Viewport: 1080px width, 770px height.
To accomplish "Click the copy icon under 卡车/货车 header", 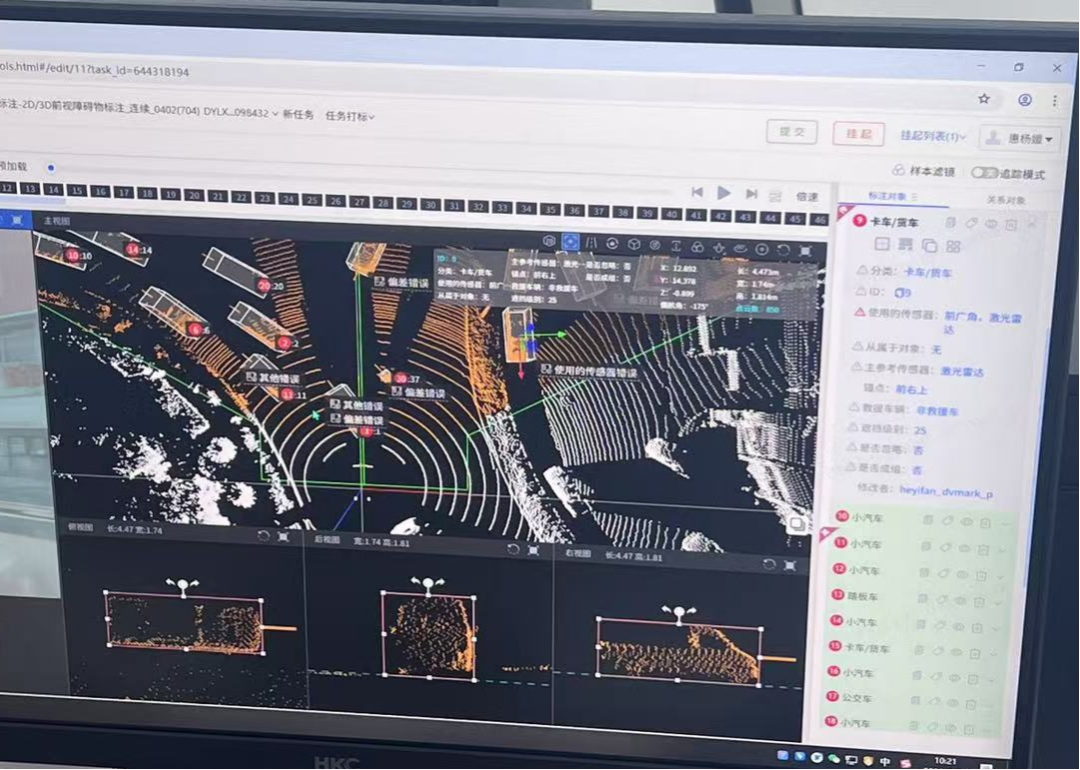I will tap(929, 245).
